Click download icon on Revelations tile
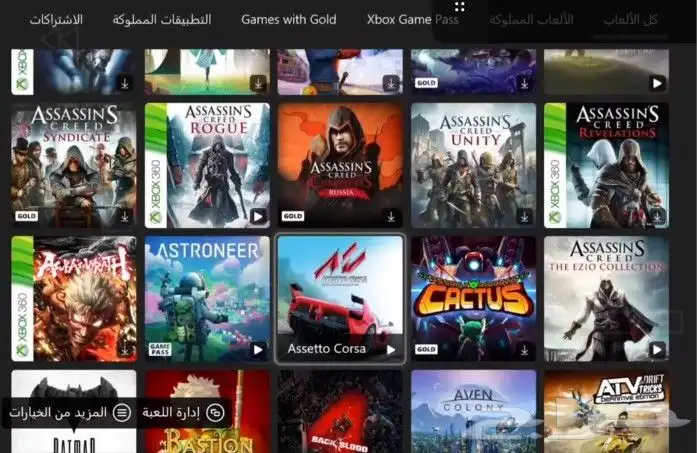The image size is (697, 453). [x=657, y=216]
